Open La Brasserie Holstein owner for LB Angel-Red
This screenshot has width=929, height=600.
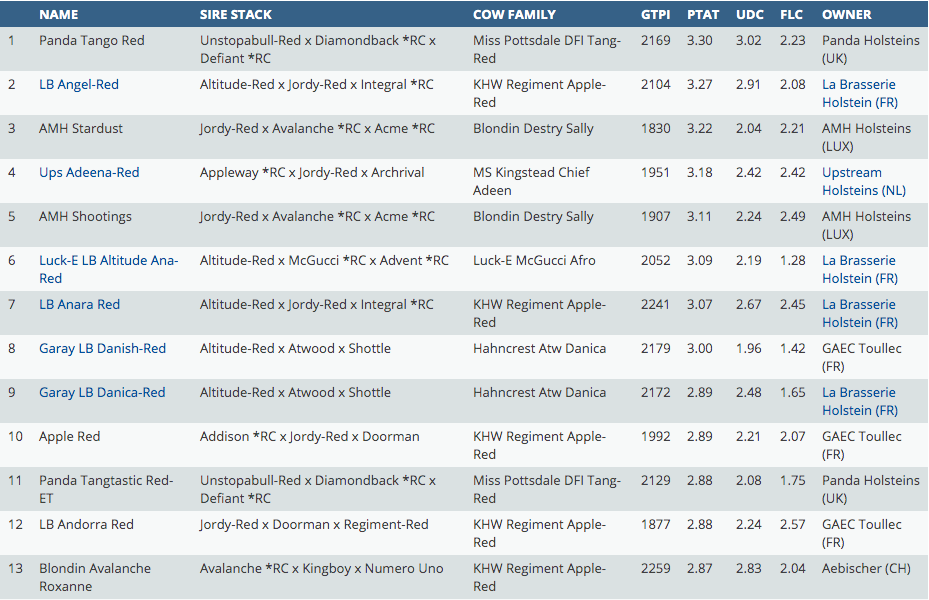[858, 93]
